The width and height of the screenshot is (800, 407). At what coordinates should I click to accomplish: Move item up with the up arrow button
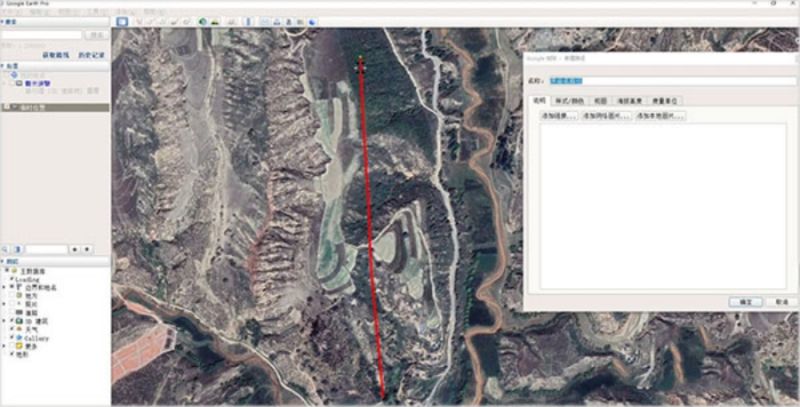[x=76, y=249]
